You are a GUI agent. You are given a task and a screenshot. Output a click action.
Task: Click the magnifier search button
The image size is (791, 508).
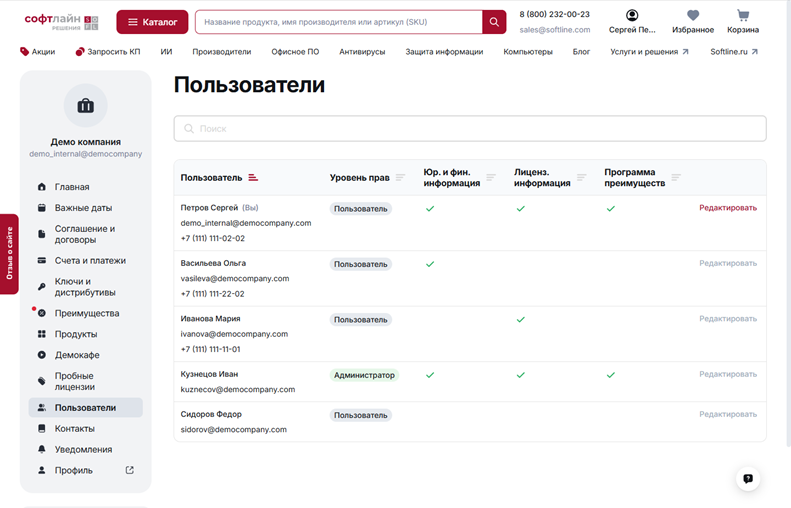point(494,22)
